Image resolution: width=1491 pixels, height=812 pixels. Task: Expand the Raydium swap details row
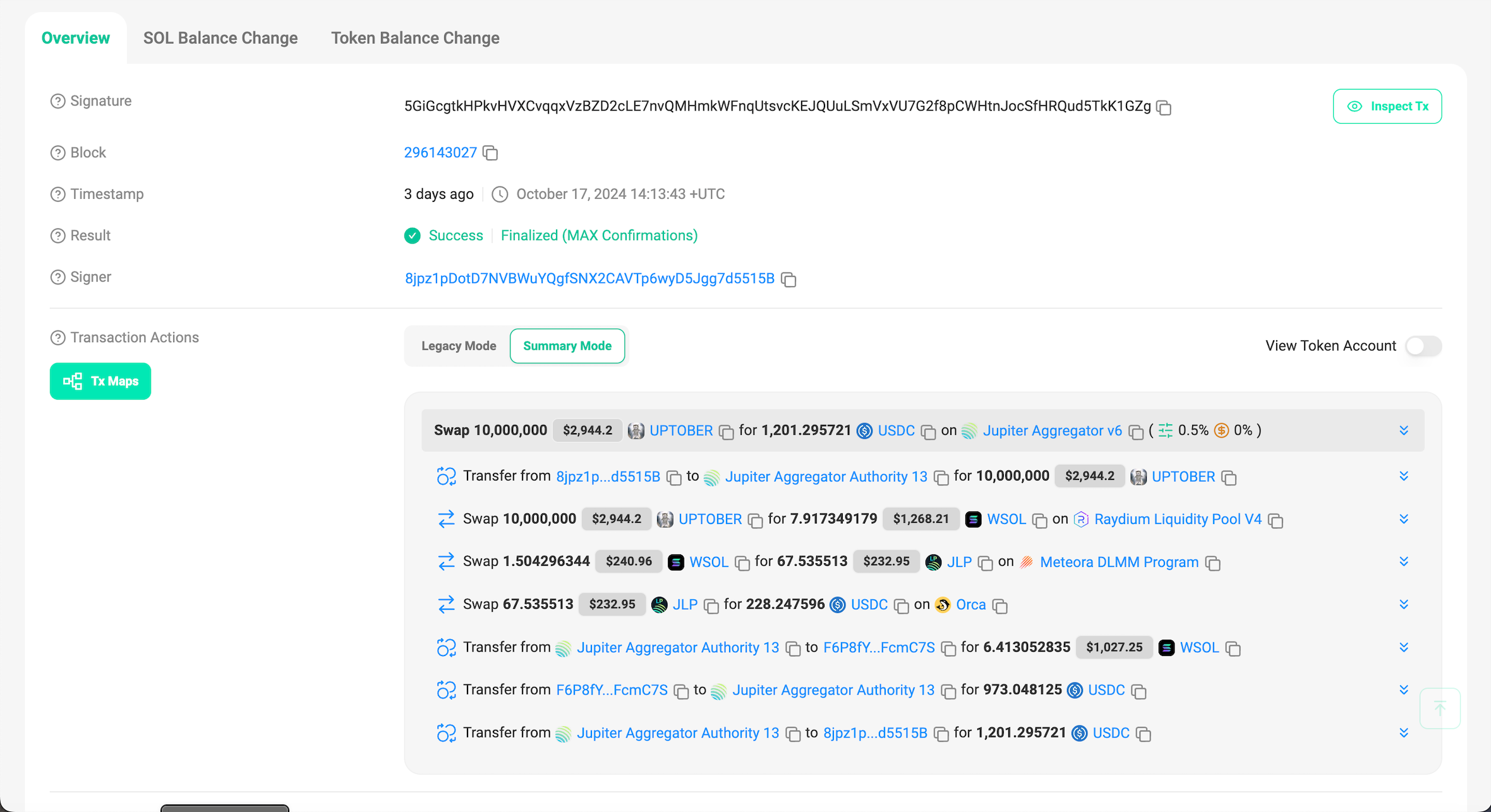point(1404,519)
